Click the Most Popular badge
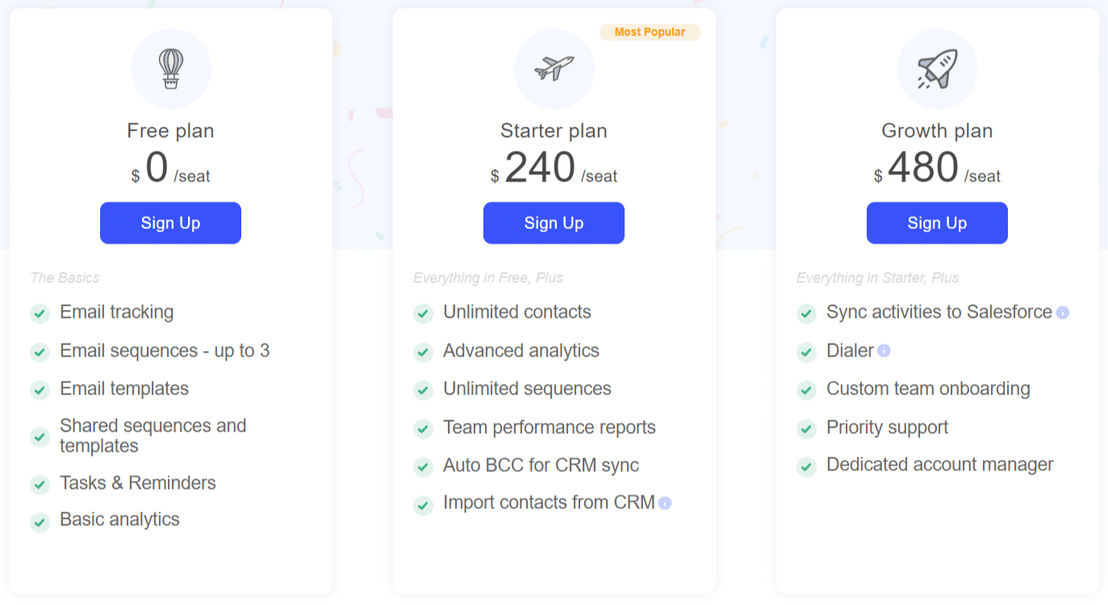The image size is (1108, 605). pos(649,32)
